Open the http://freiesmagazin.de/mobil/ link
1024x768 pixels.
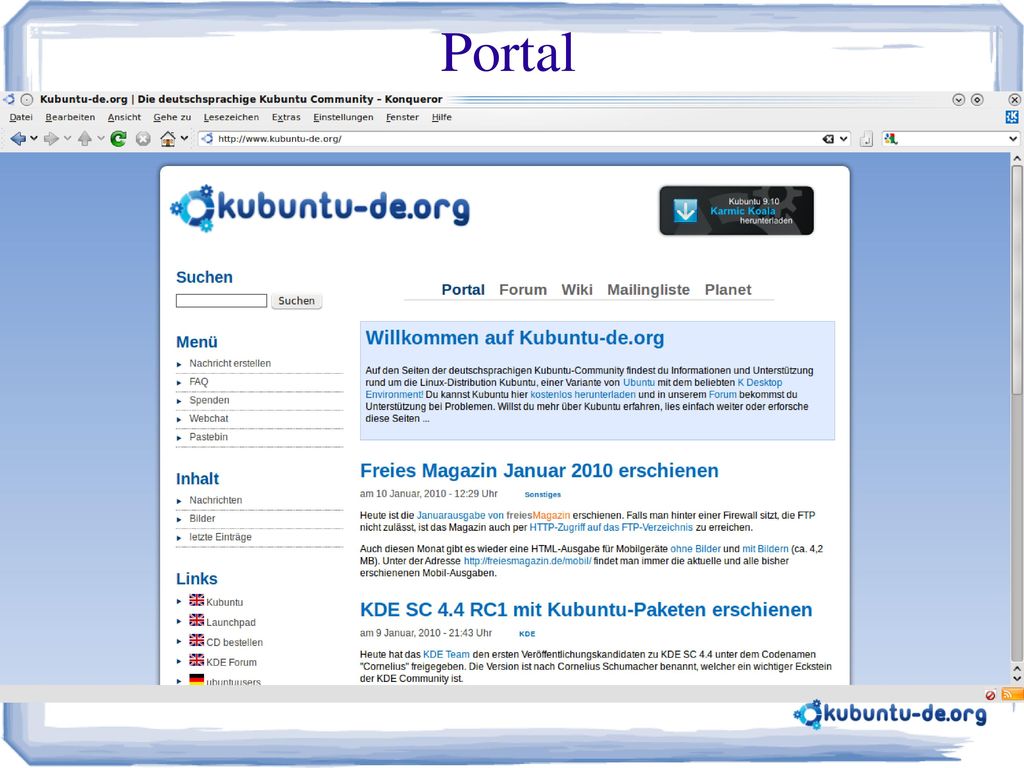click(528, 561)
